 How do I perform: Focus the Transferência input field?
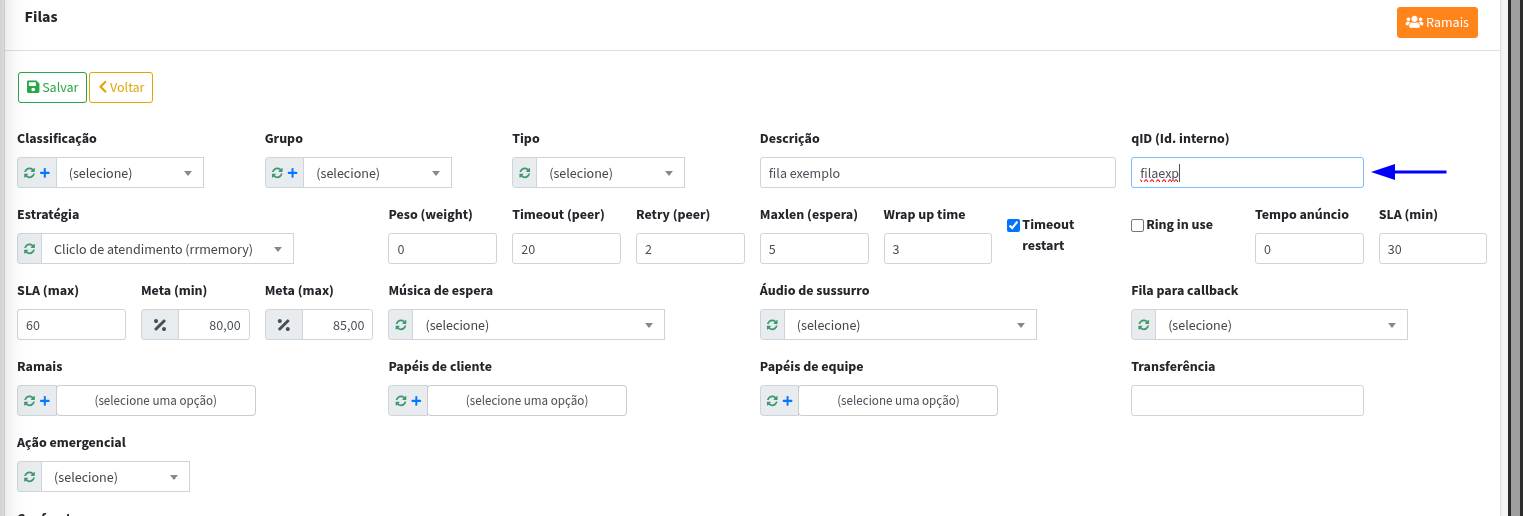coord(1247,401)
